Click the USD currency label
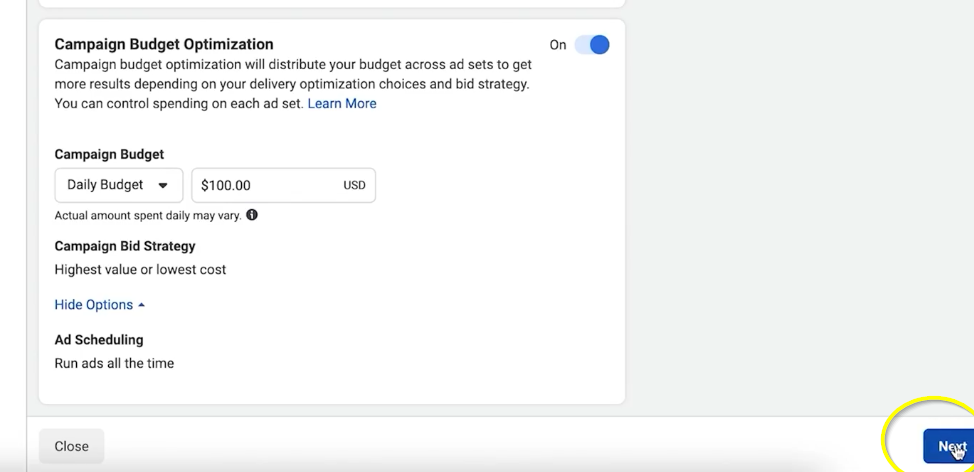 (x=354, y=185)
